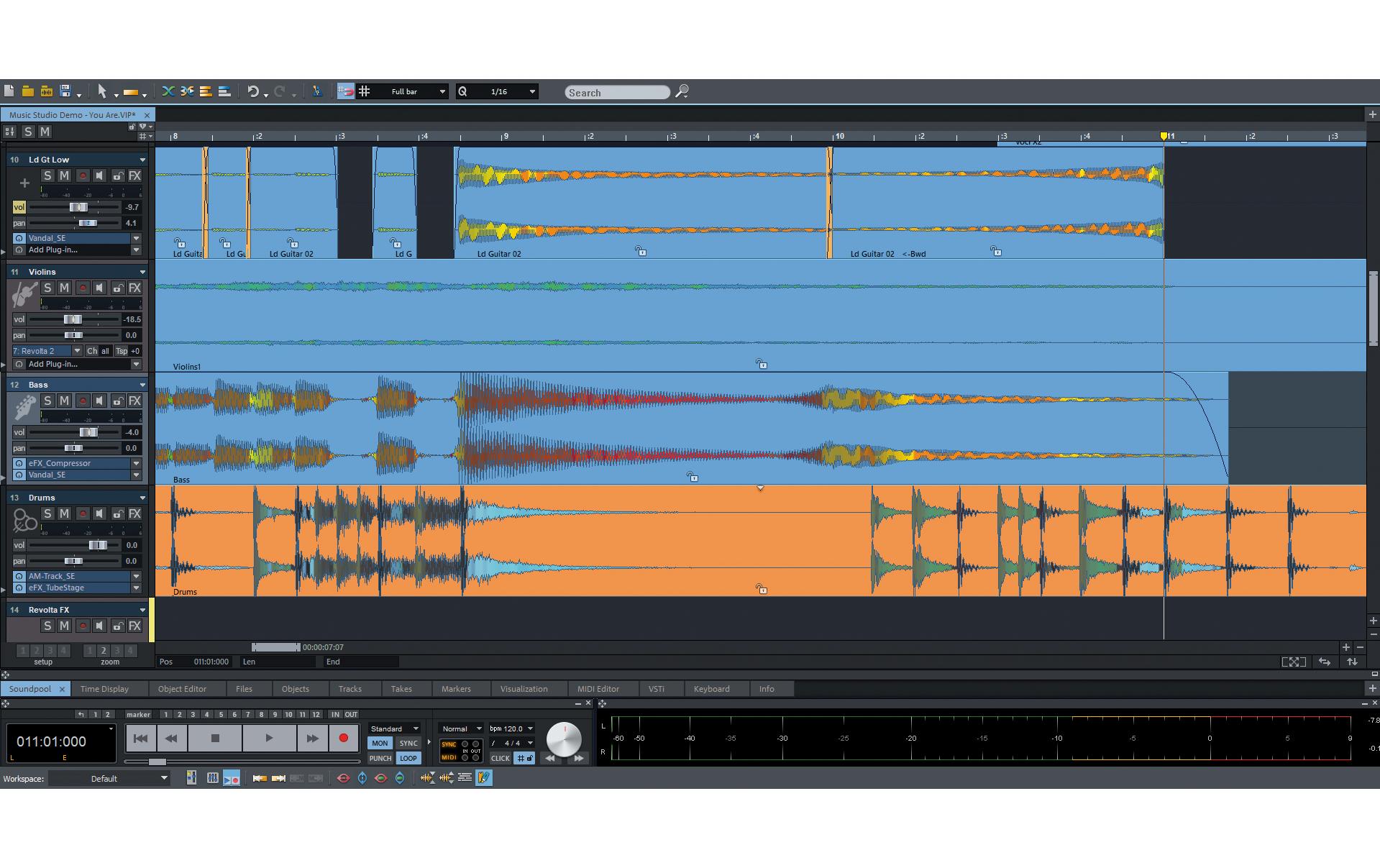This screenshot has width=1380, height=868.
Task: Click the load audio file folder icon
Action: [x=46, y=91]
